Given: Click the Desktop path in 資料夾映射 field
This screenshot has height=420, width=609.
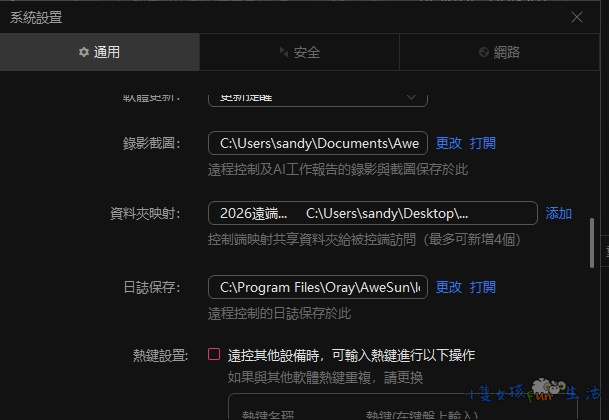Looking at the screenshot, I should [x=386, y=213].
